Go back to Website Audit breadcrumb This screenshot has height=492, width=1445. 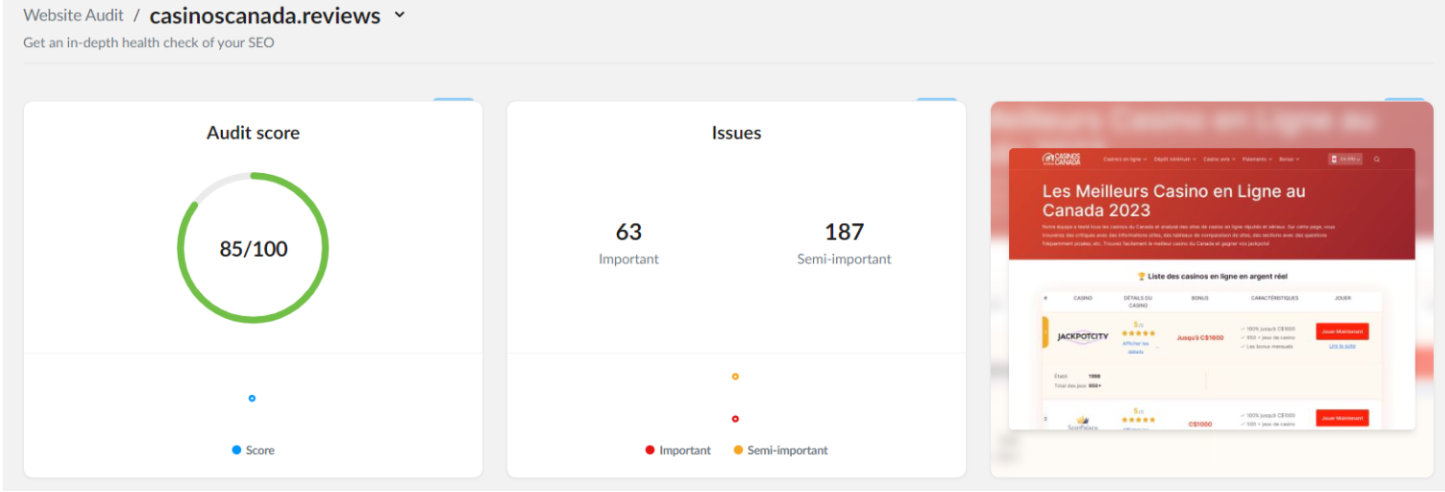click(74, 16)
